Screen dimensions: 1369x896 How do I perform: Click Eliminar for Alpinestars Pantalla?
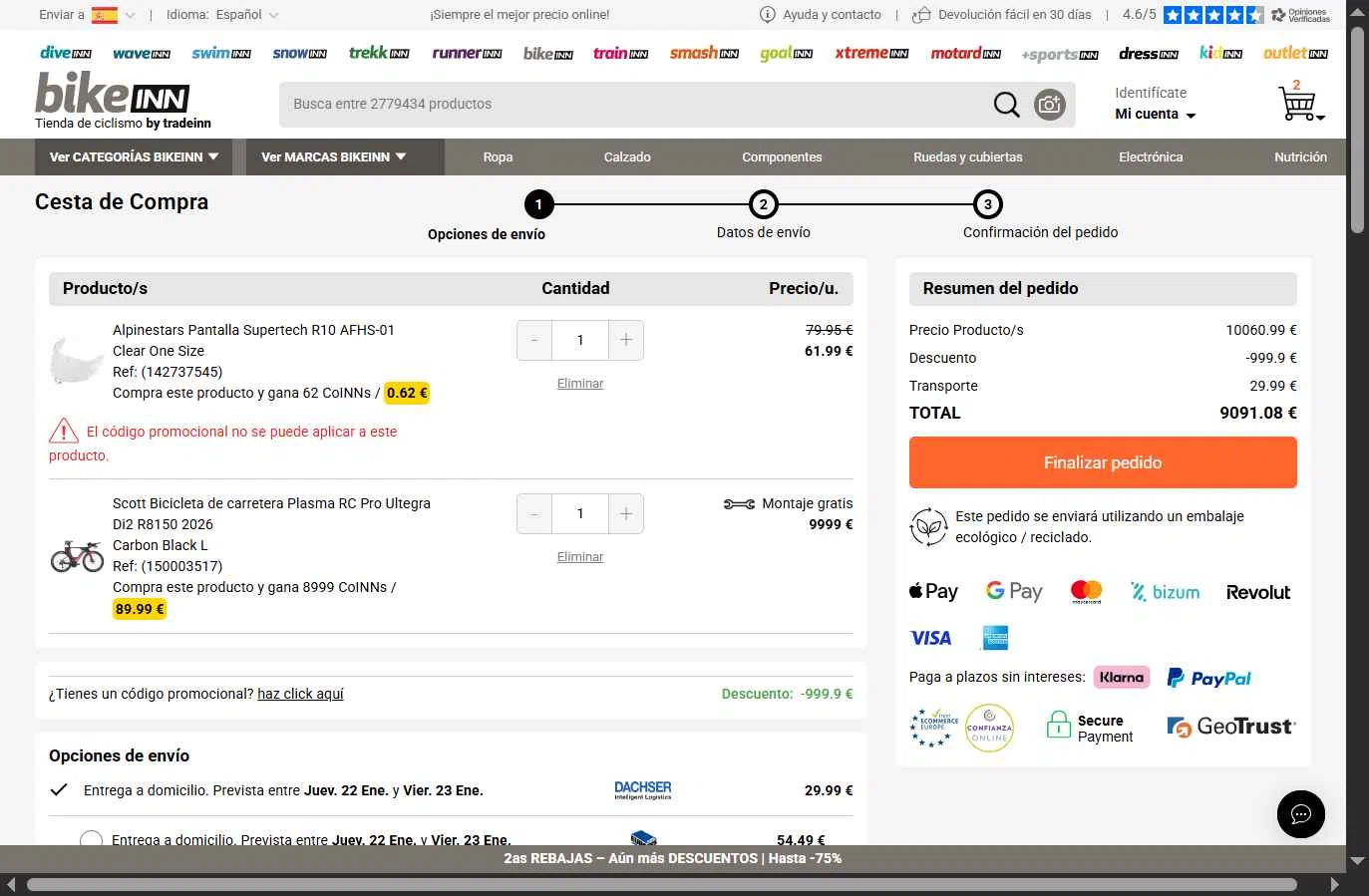(x=580, y=383)
